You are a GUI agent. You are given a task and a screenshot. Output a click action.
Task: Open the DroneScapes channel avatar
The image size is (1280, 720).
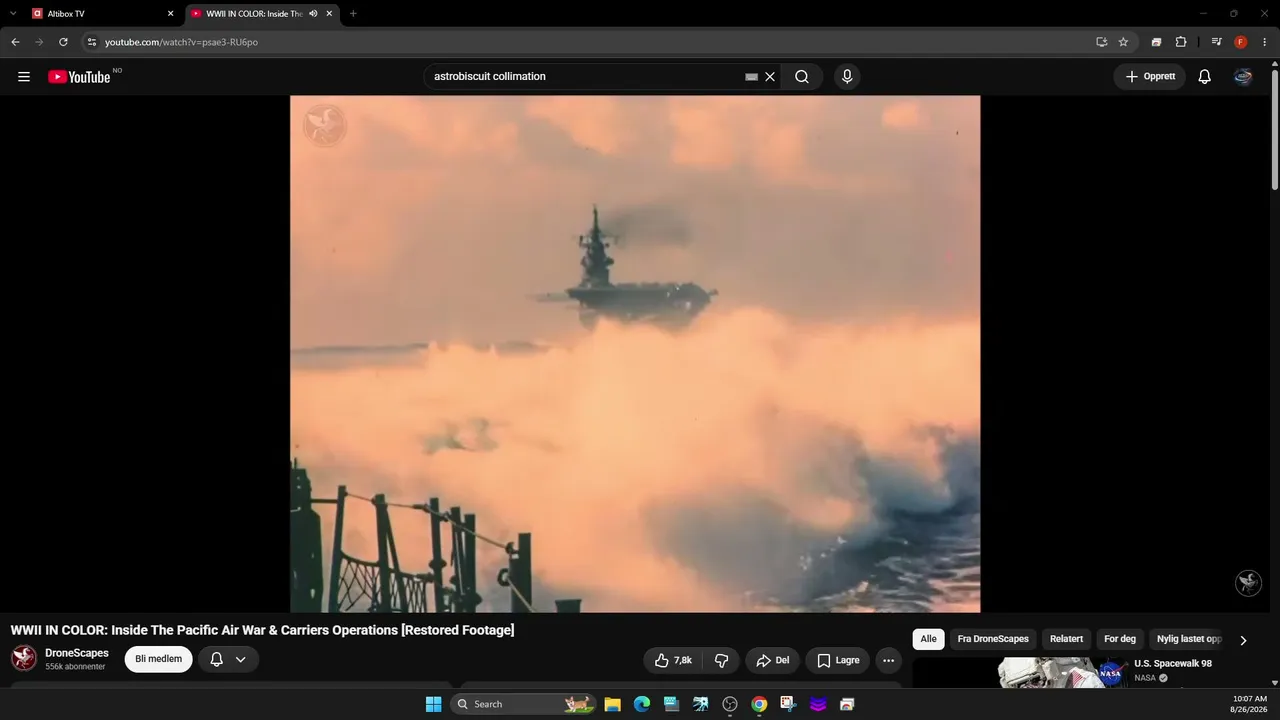coord(24,658)
